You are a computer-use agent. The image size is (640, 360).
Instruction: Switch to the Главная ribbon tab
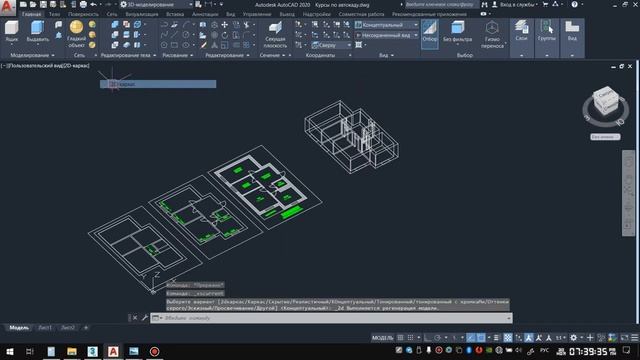pyautogui.click(x=31, y=14)
